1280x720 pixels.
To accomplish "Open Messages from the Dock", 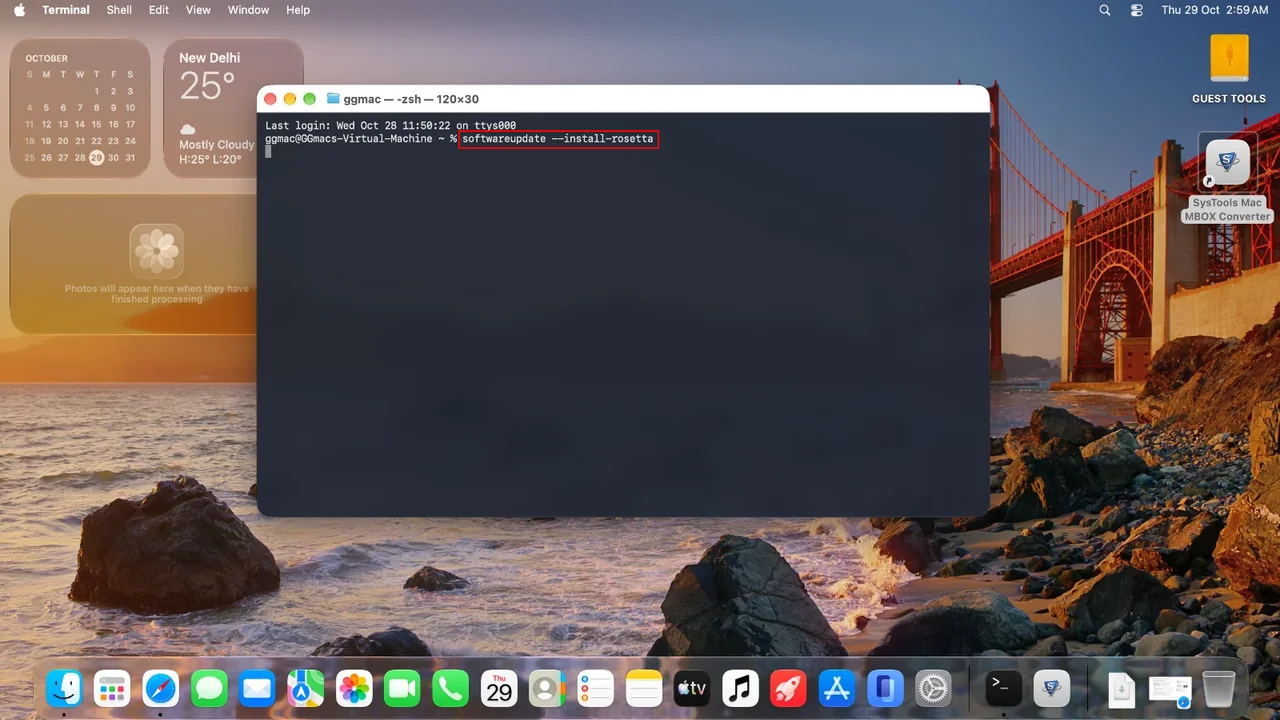I will 209,688.
